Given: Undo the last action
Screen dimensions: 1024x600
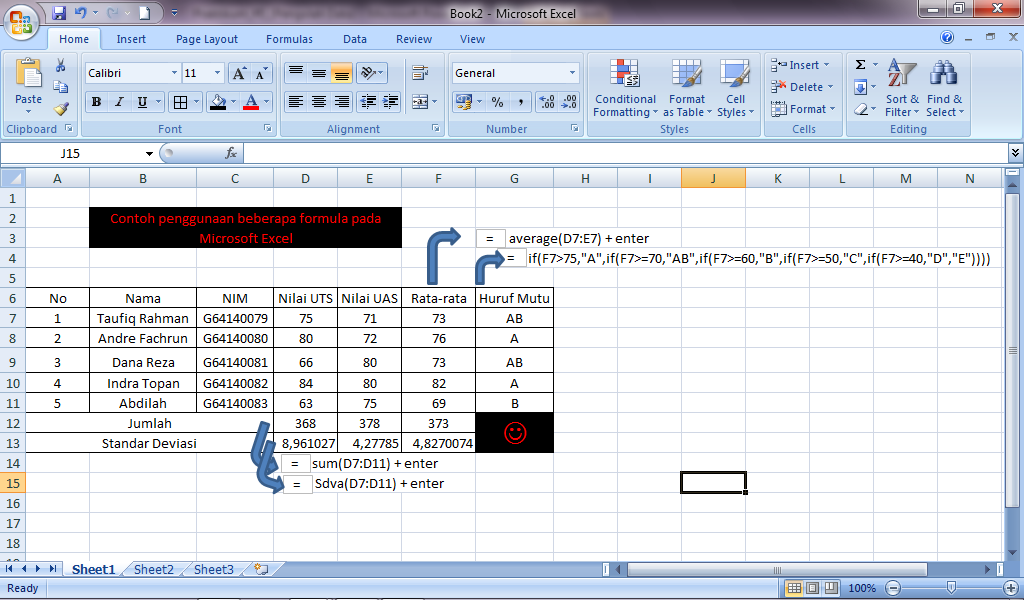Looking at the screenshot, I should click(x=80, y=12).
